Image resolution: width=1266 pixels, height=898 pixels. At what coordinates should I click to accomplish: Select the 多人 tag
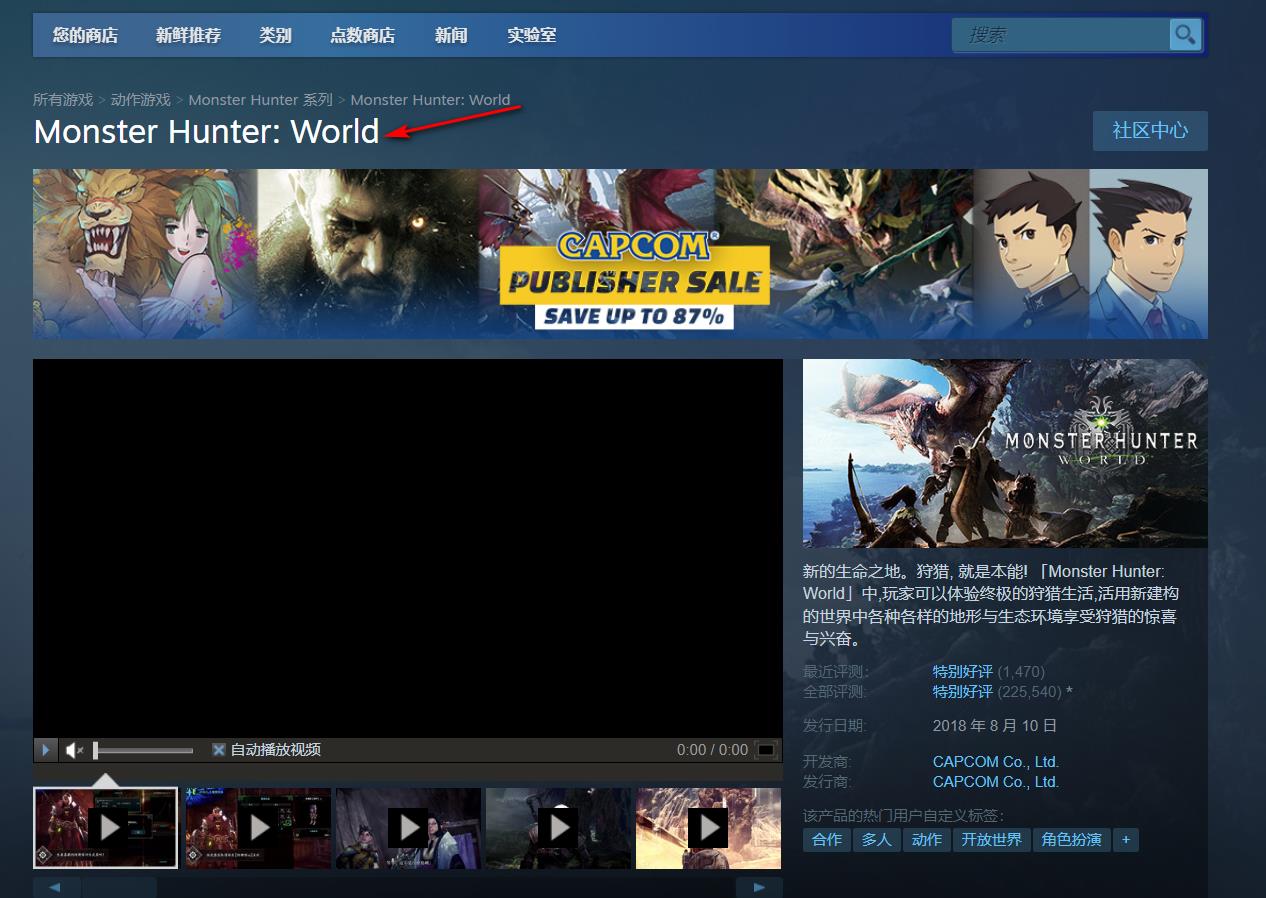pos(877,840)
